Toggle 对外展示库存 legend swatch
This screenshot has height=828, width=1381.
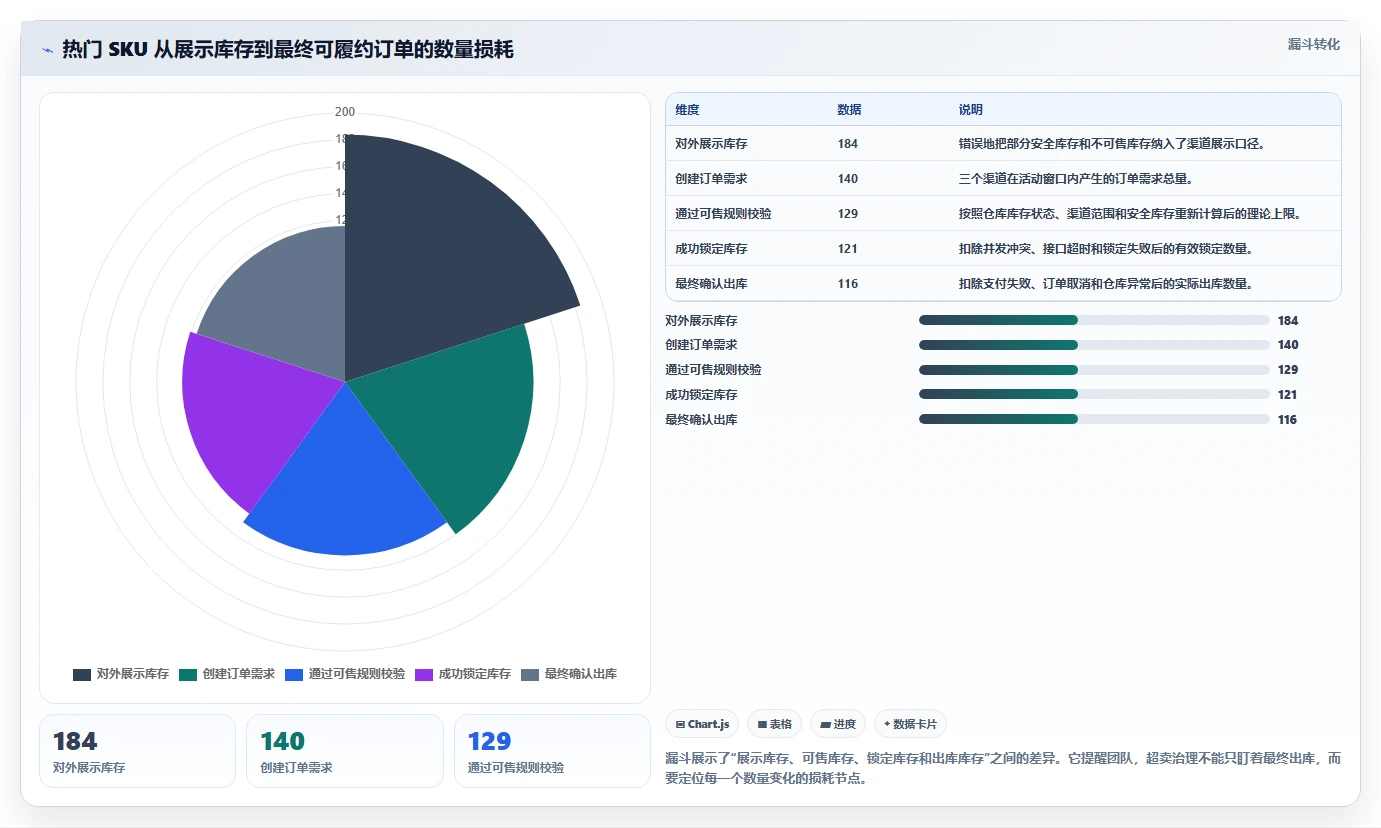(x=82, y=674)
